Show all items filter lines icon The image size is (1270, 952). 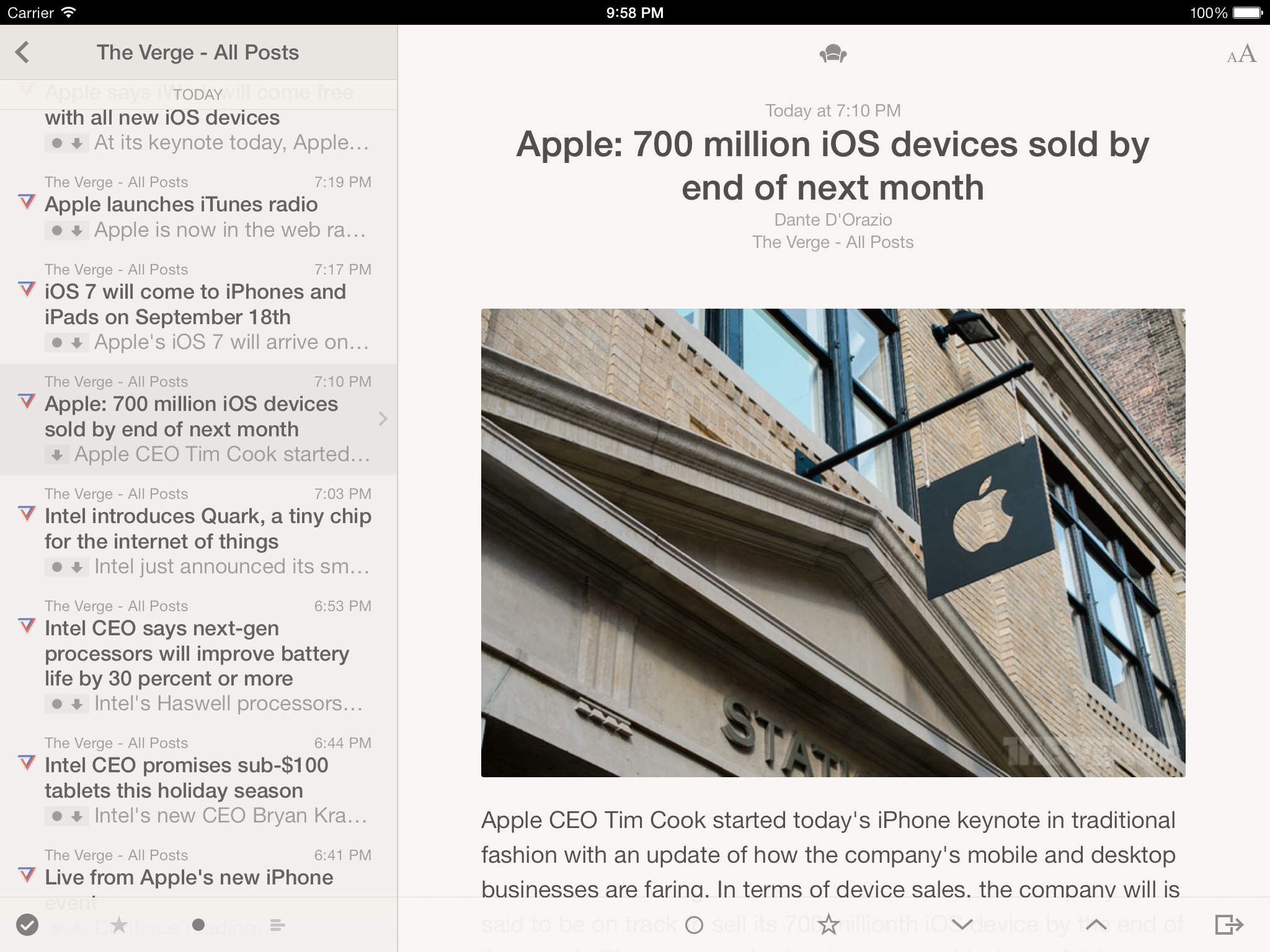(277, 925)
